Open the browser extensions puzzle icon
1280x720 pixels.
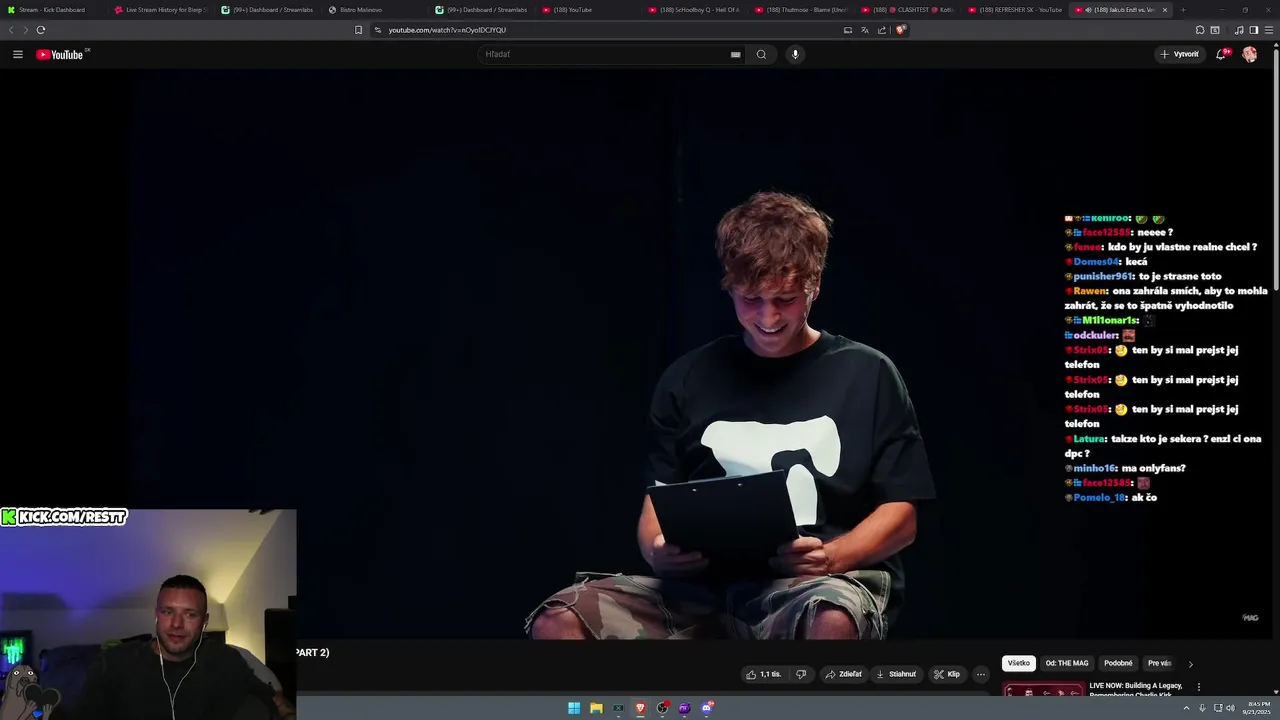tap(1200, 30)
